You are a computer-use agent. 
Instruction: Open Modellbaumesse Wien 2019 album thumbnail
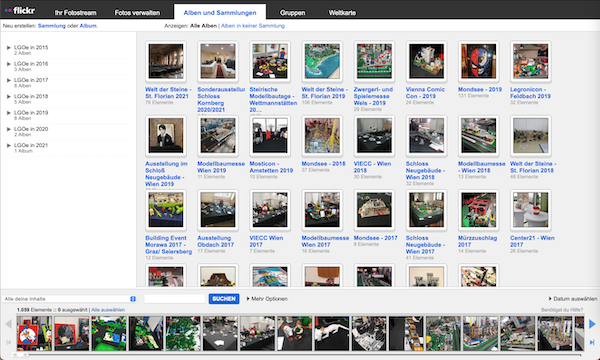coord(218,135)
